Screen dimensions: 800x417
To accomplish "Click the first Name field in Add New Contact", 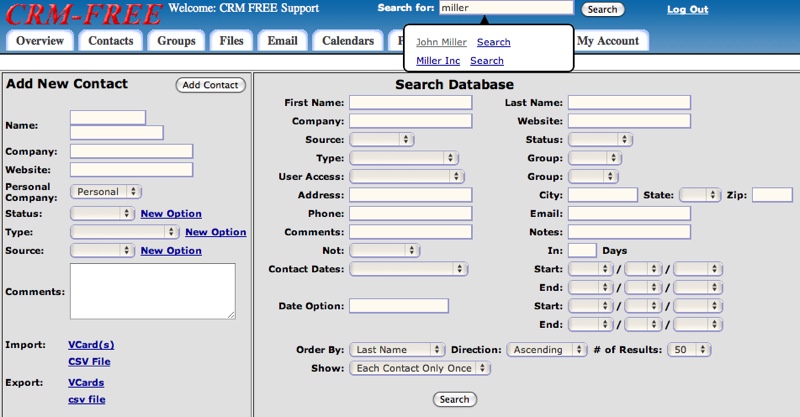I will (108, 118).
